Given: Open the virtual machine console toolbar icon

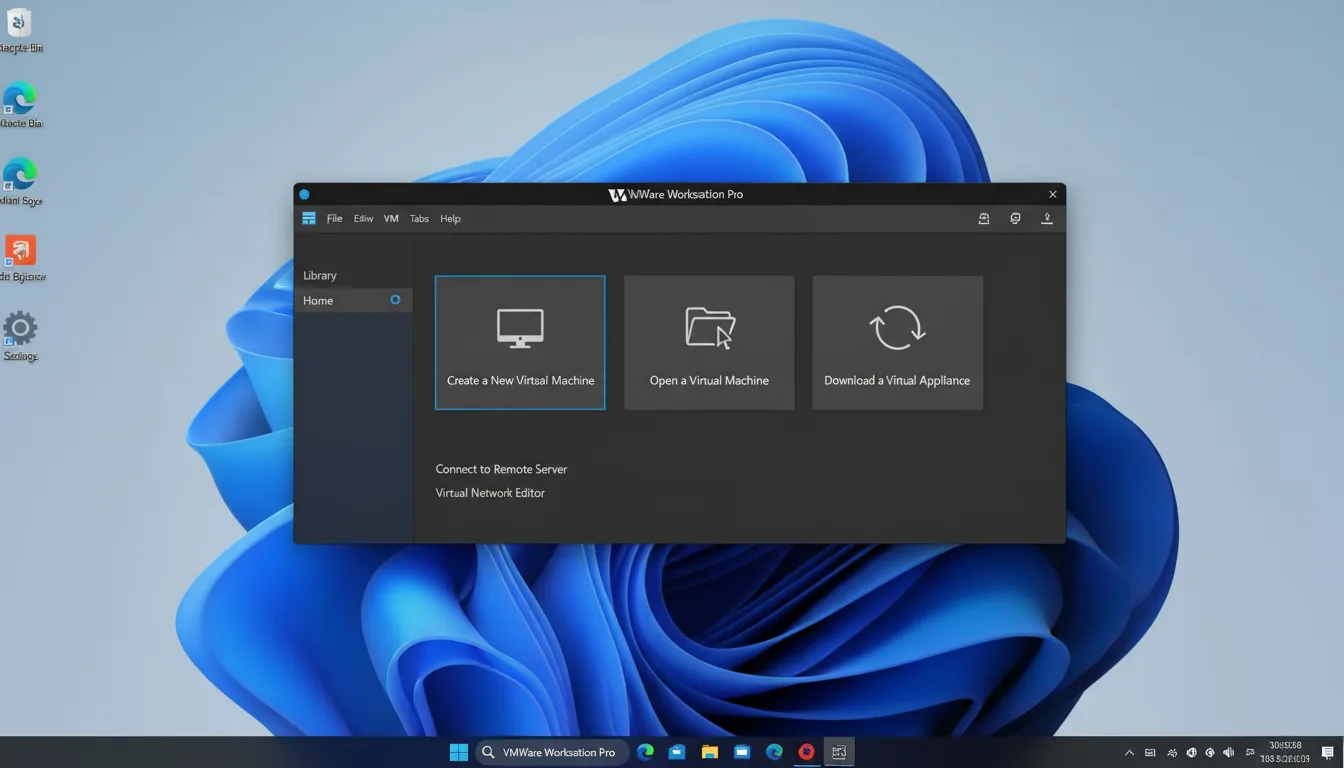Looking at the screenshot, I should point(1015,218).
